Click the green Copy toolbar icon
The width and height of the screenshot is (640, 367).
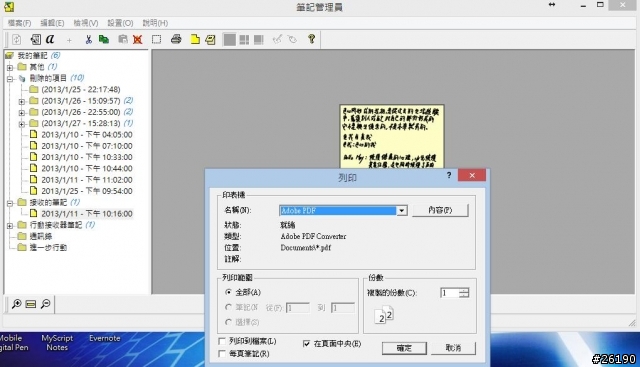(104, 40)
